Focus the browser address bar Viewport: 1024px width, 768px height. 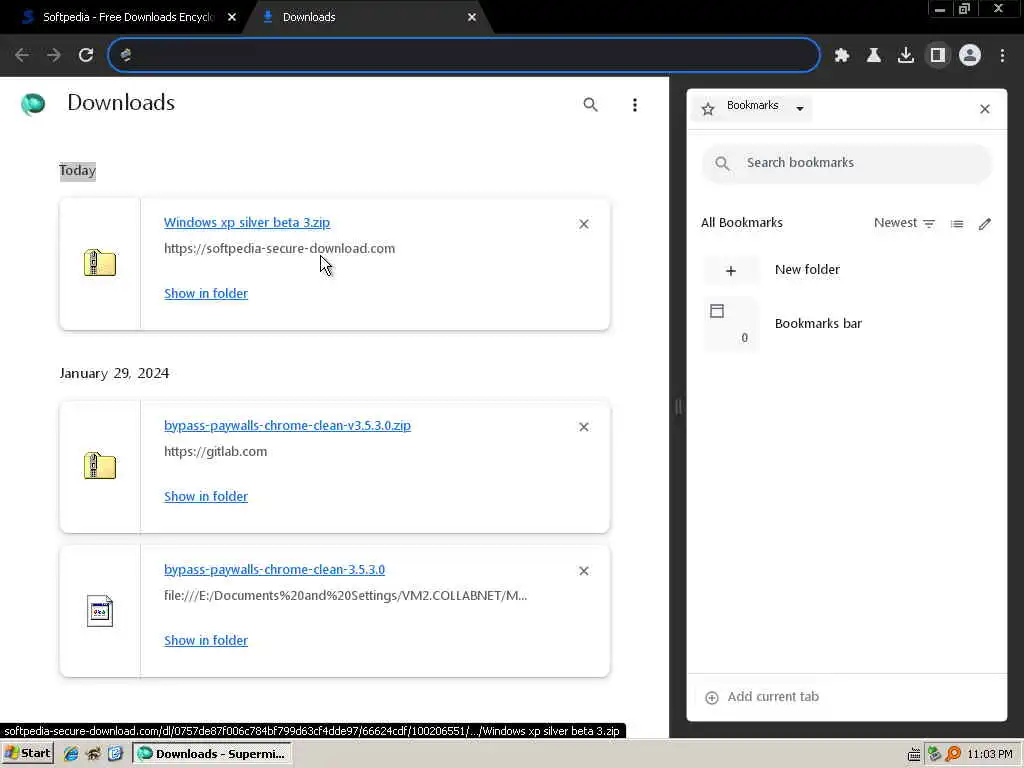pos(464,55)
